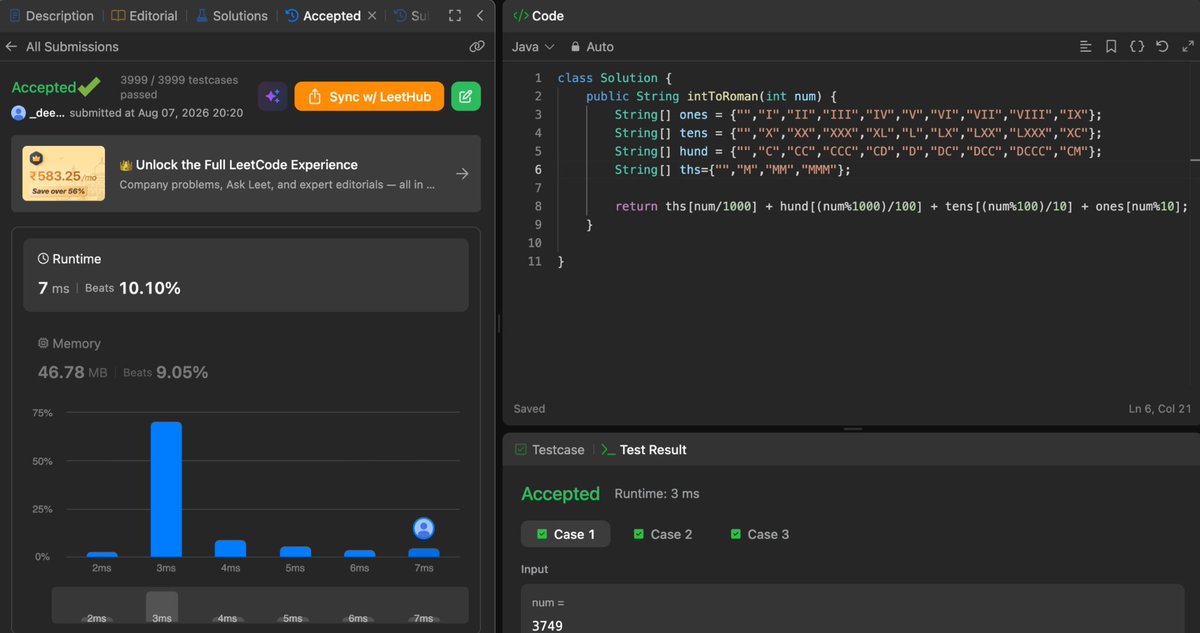Screen dimensions: 1200x633
Task: Click the 'String[] ths' code line
Action: click(733, 170)
